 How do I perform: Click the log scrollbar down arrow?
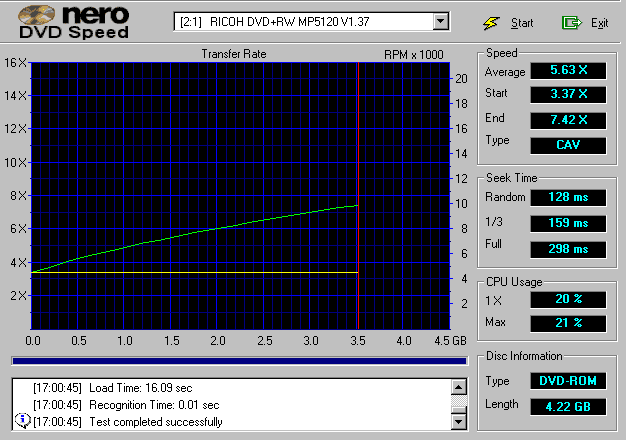pos(459,421)
